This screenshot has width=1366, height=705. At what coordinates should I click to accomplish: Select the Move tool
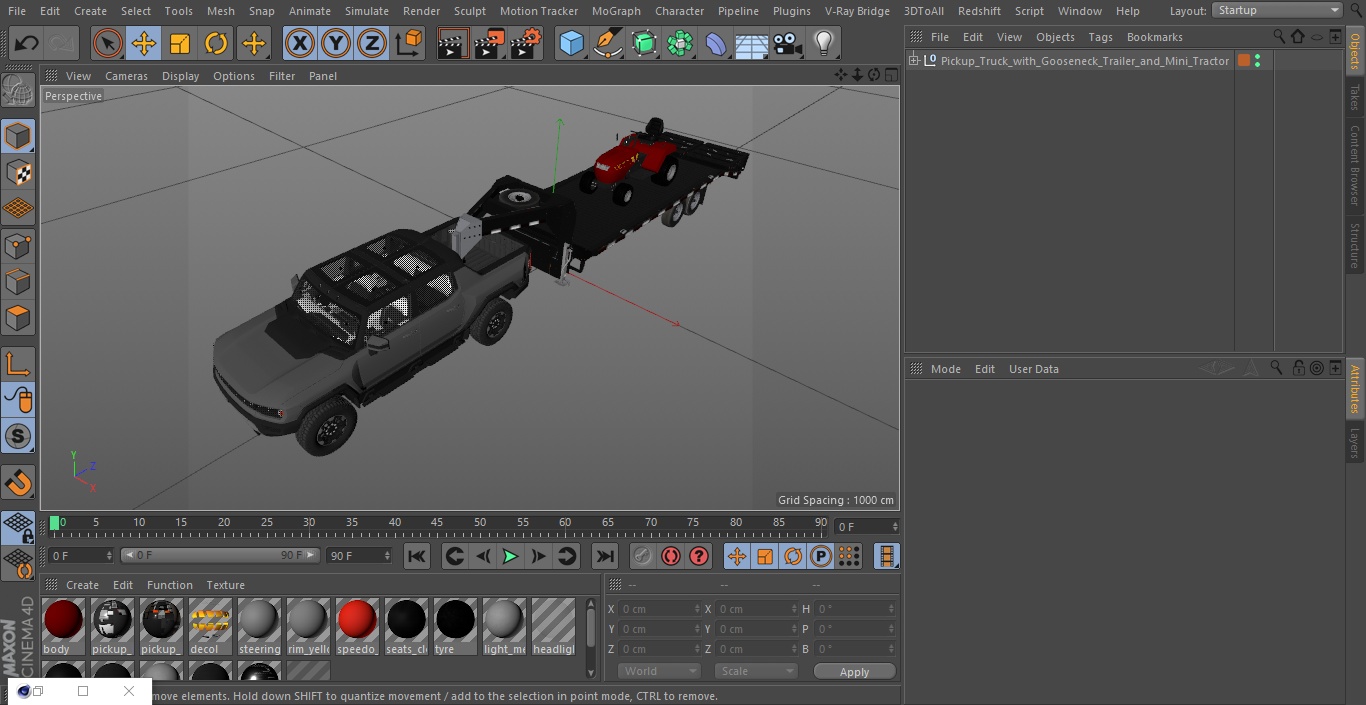(144, 44)
